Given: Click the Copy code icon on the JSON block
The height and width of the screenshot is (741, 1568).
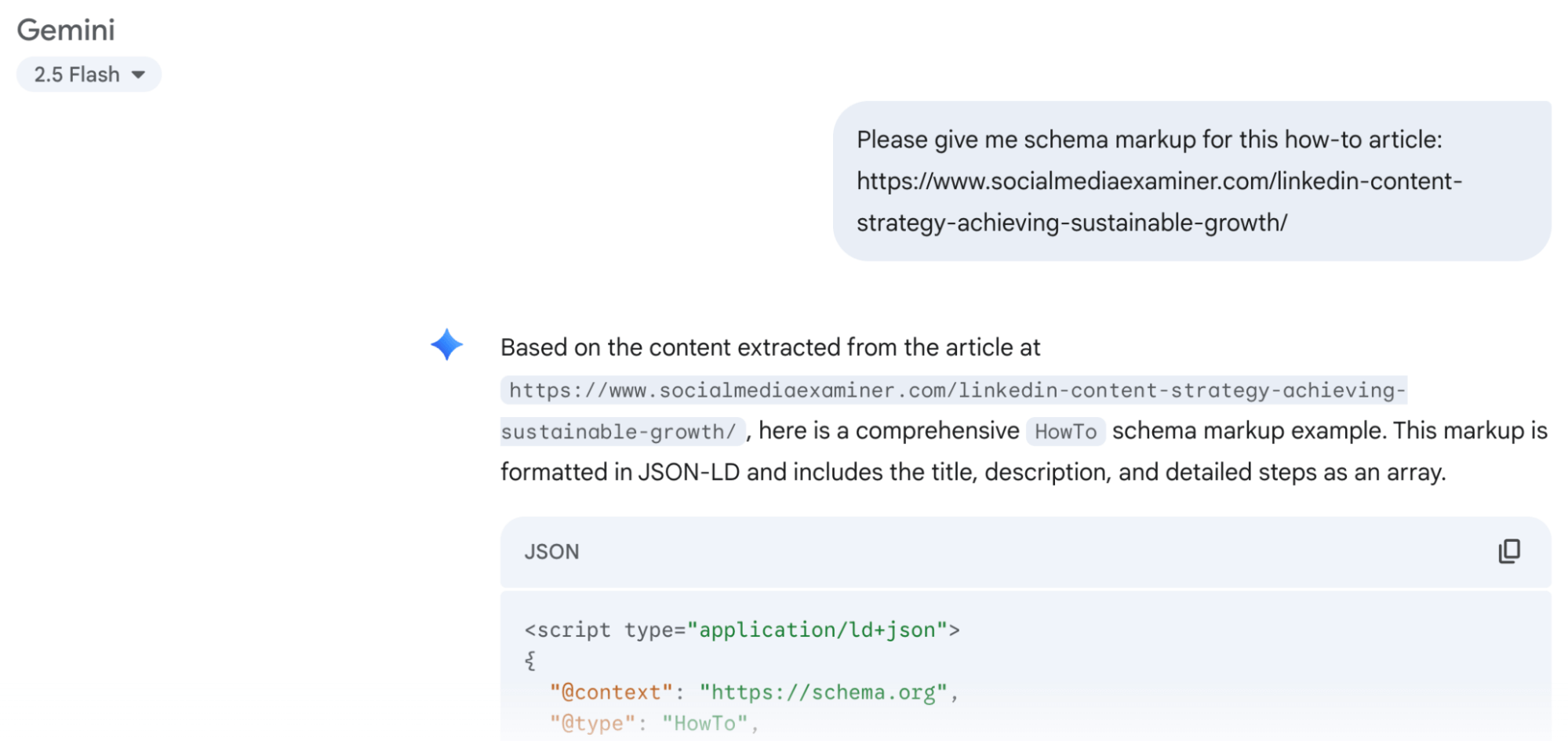Looking at the screenshot, I should pos(1509,551).
